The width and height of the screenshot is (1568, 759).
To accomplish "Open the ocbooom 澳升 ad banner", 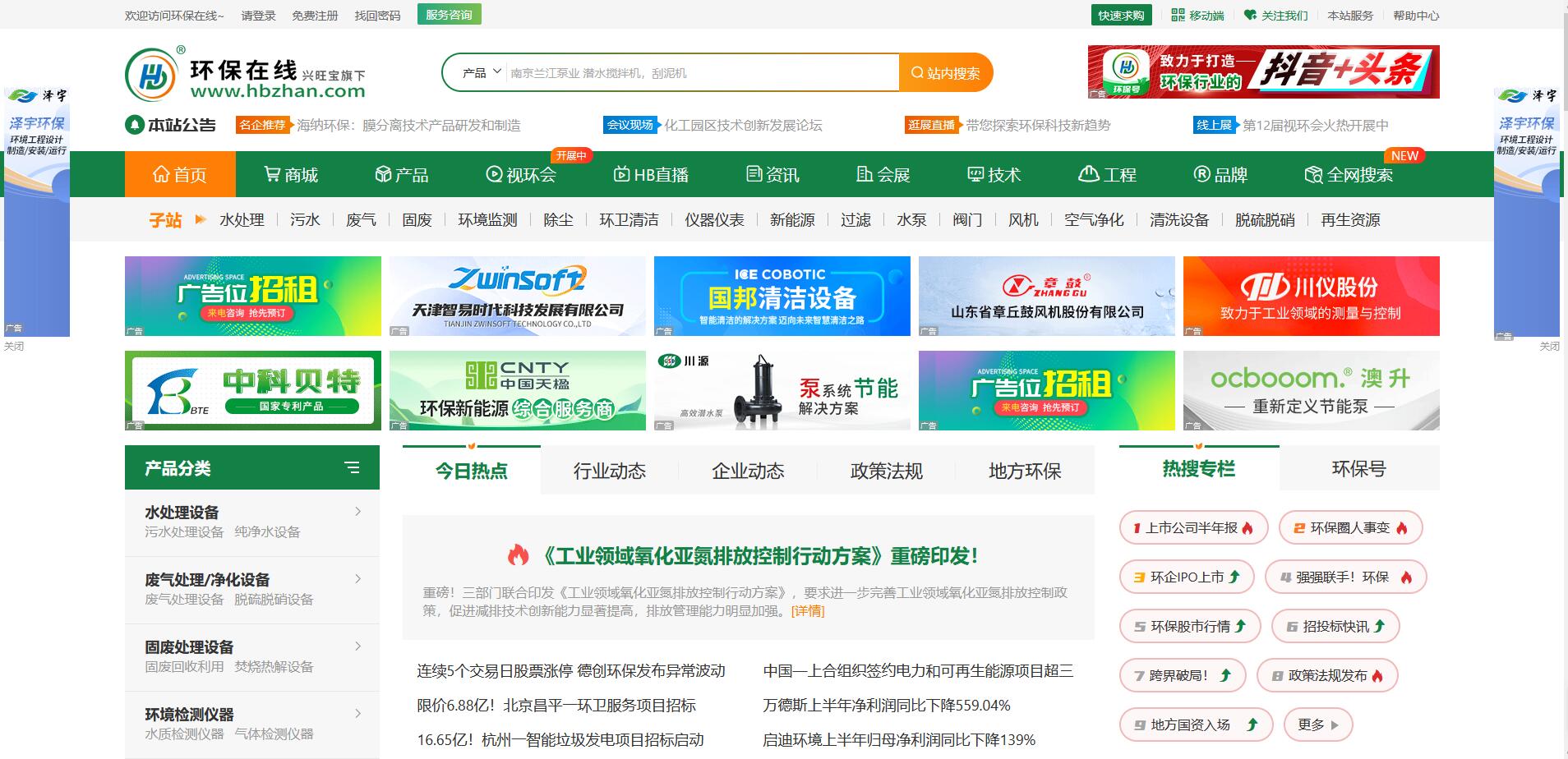I will click(1312, 390).
